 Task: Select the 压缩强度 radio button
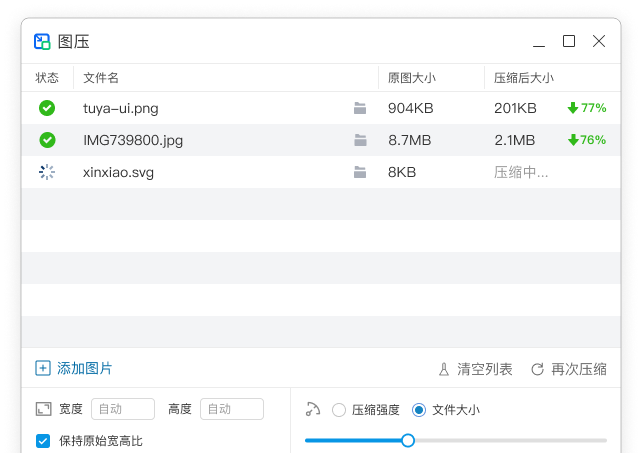[339, 410]
